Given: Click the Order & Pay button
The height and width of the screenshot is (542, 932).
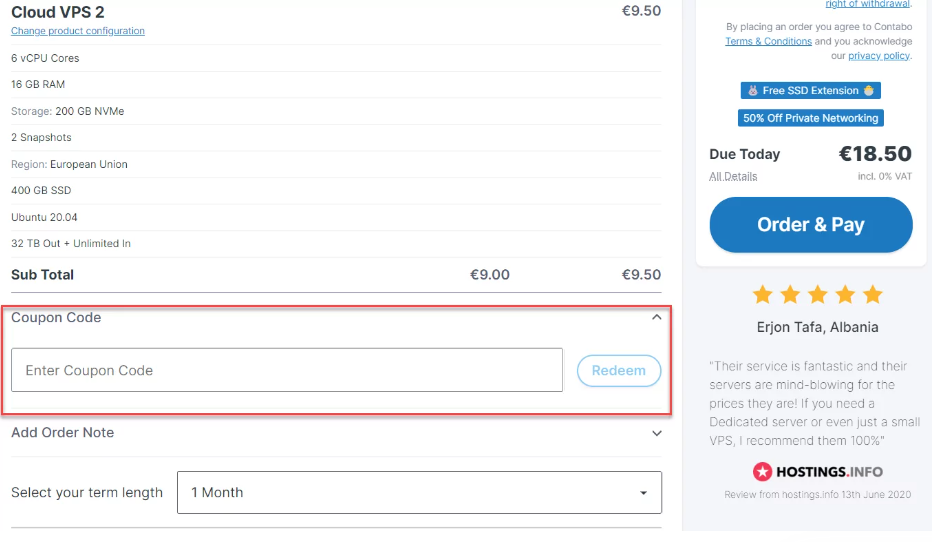Looking at the screenshot, I should pyautogui.click(x=811, y=225).
